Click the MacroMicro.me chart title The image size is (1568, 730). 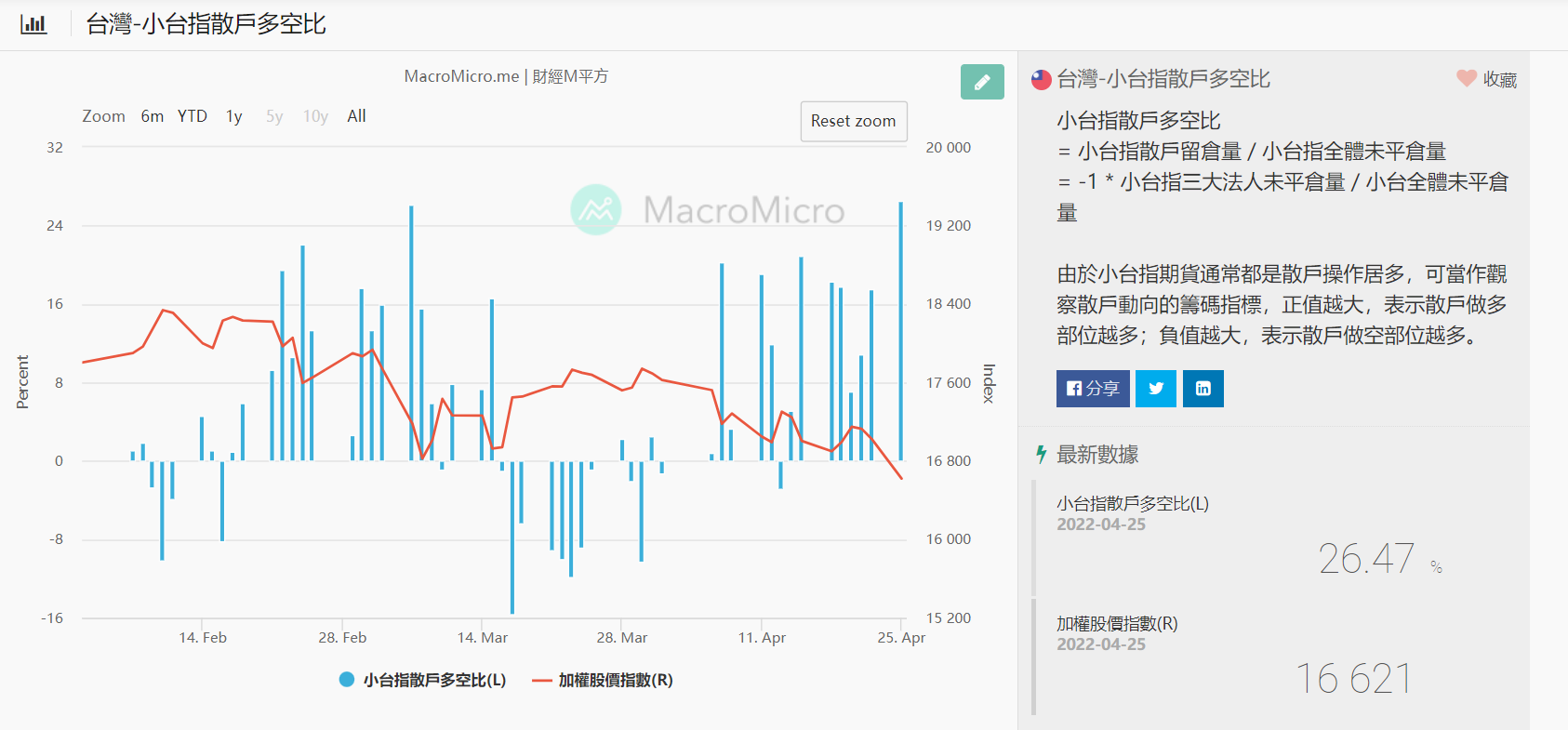[x=506, y=76]
